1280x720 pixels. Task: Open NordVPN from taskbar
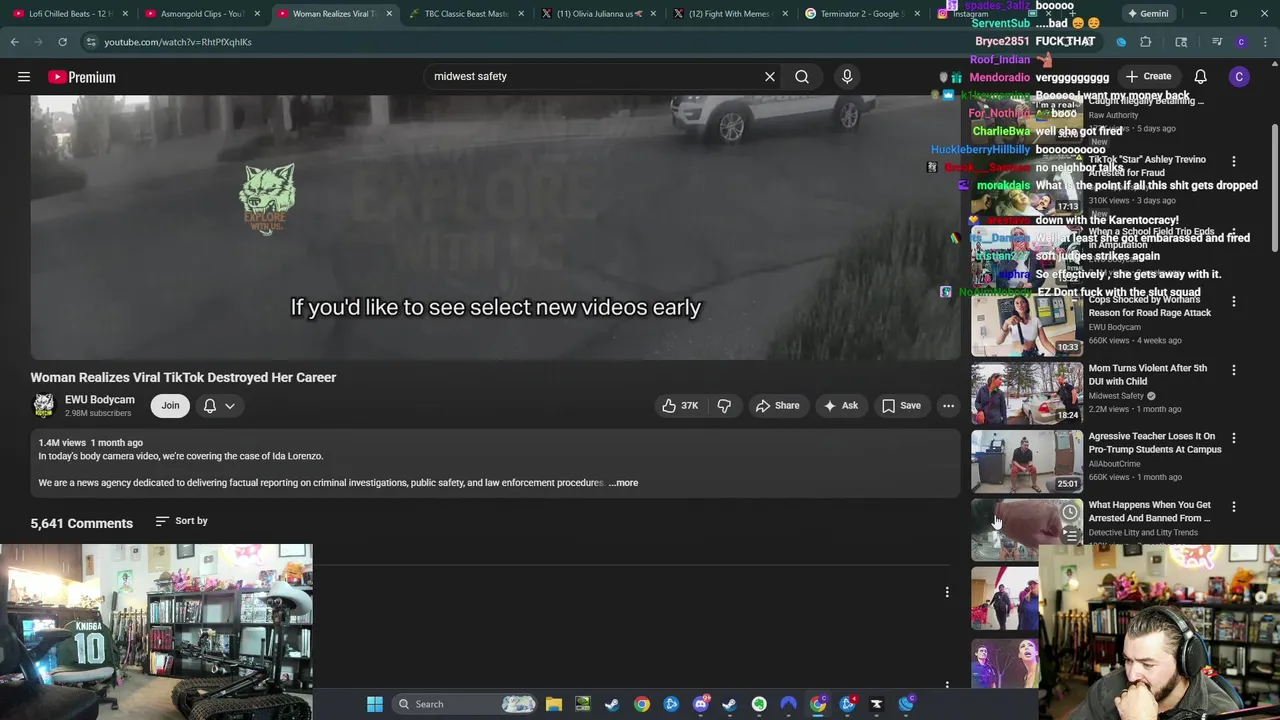coord(788,704)
